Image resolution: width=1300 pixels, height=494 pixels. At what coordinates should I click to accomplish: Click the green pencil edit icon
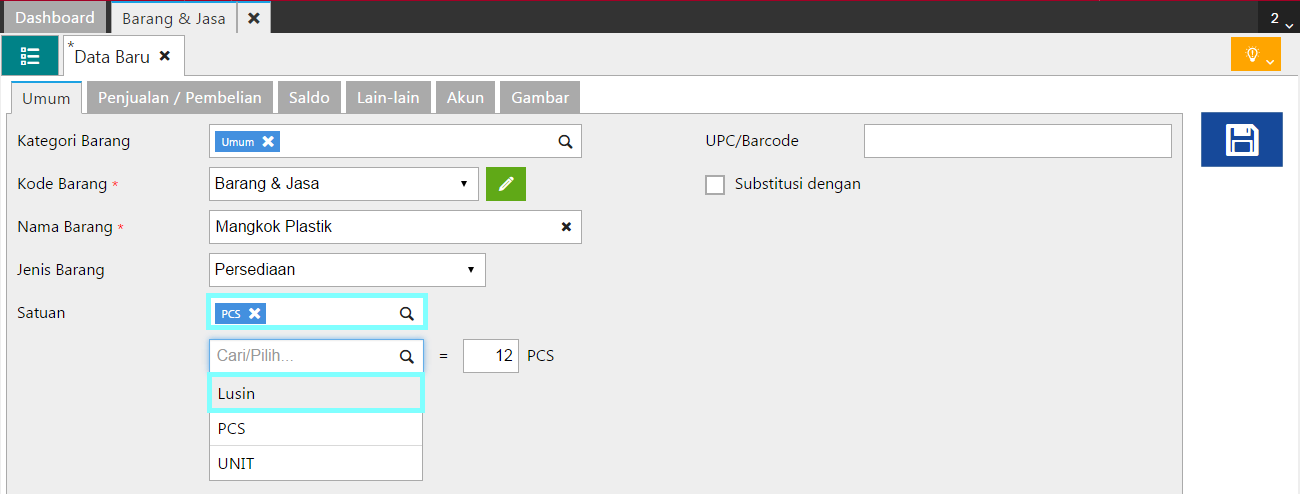tap(506, 184)
